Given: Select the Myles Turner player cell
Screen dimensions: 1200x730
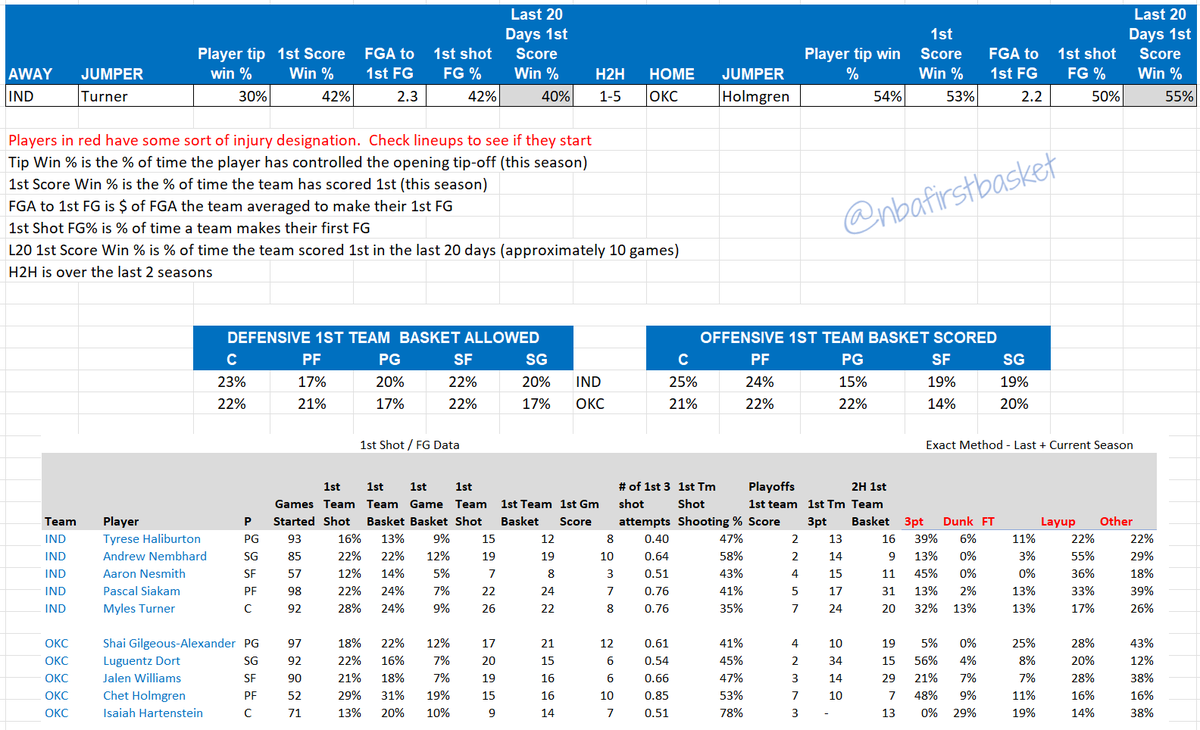Looking at the screenshot, I should pos(139,608).
